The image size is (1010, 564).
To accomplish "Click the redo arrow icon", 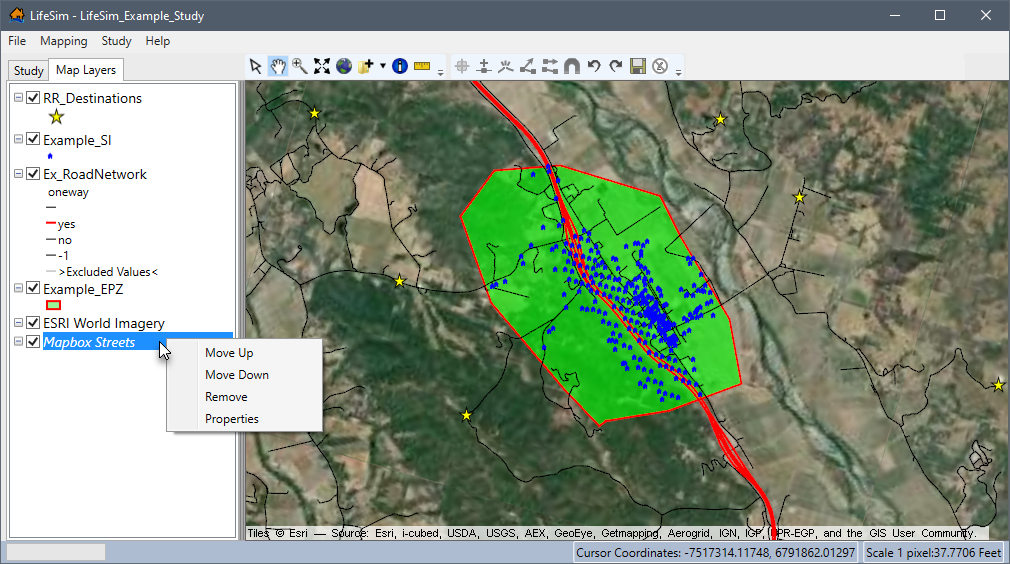I will point(616,66).
